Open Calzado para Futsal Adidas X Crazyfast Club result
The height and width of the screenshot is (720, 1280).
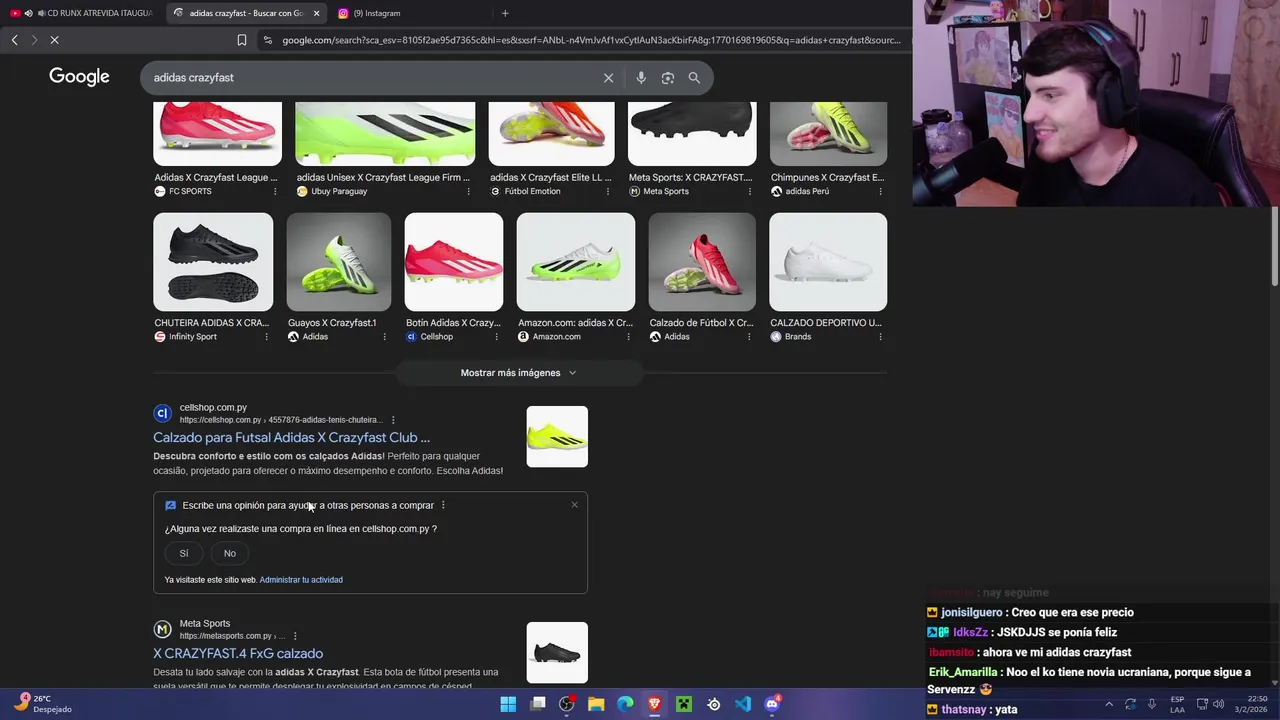[291, 438]
